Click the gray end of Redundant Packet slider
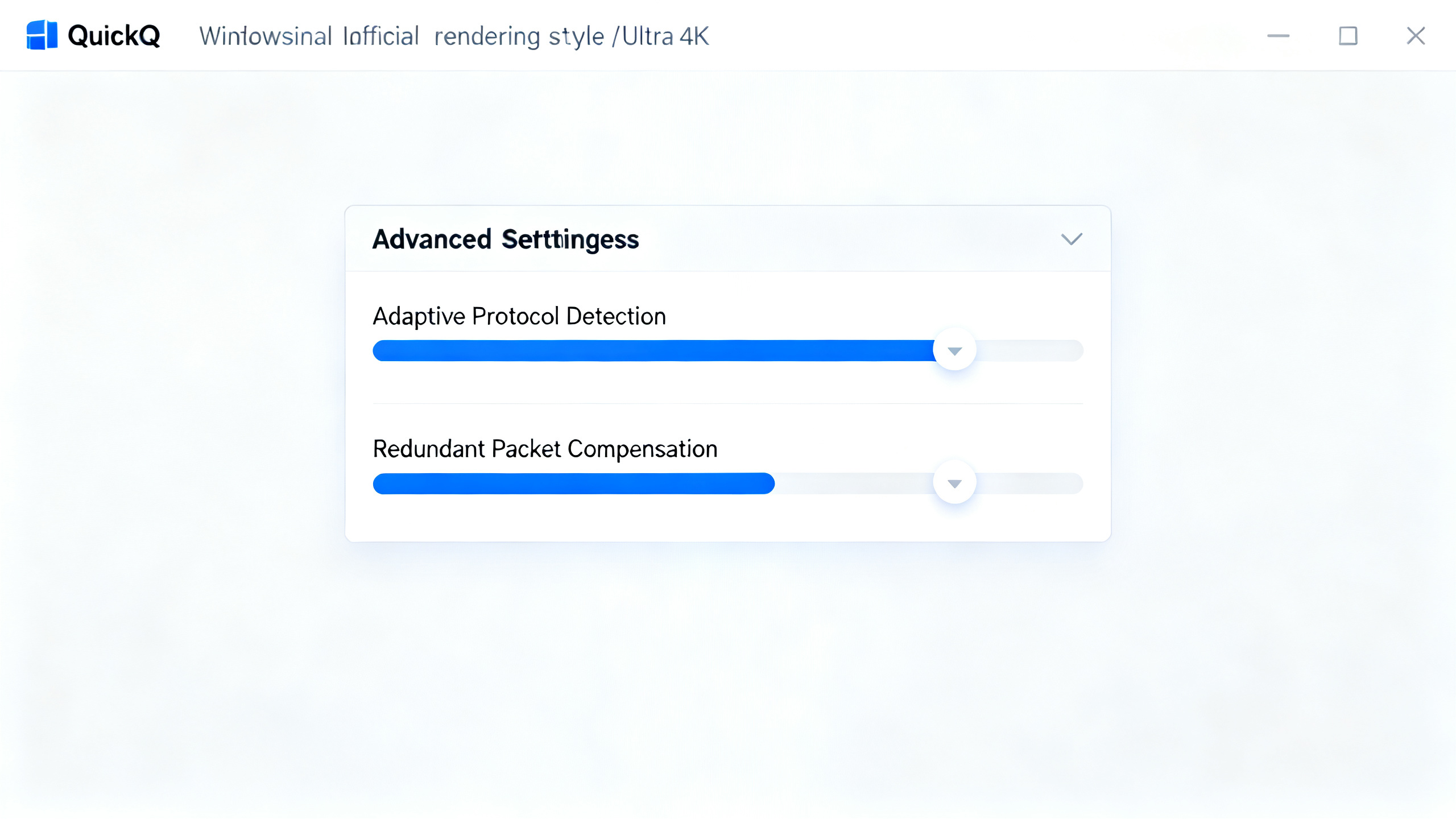1456x819 pixels. click(1030, 483)
